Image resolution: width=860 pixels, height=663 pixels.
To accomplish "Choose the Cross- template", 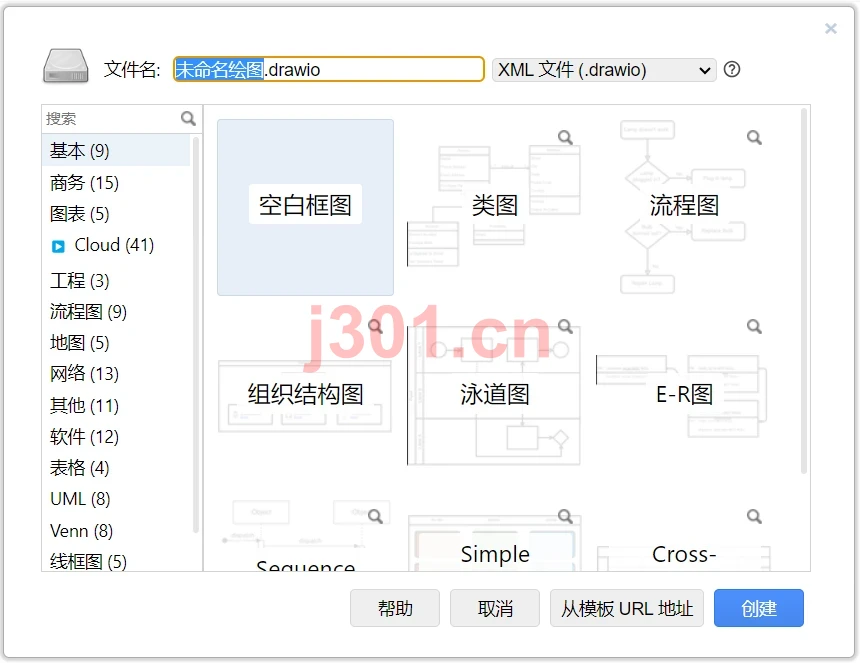I will coord(684,535).
